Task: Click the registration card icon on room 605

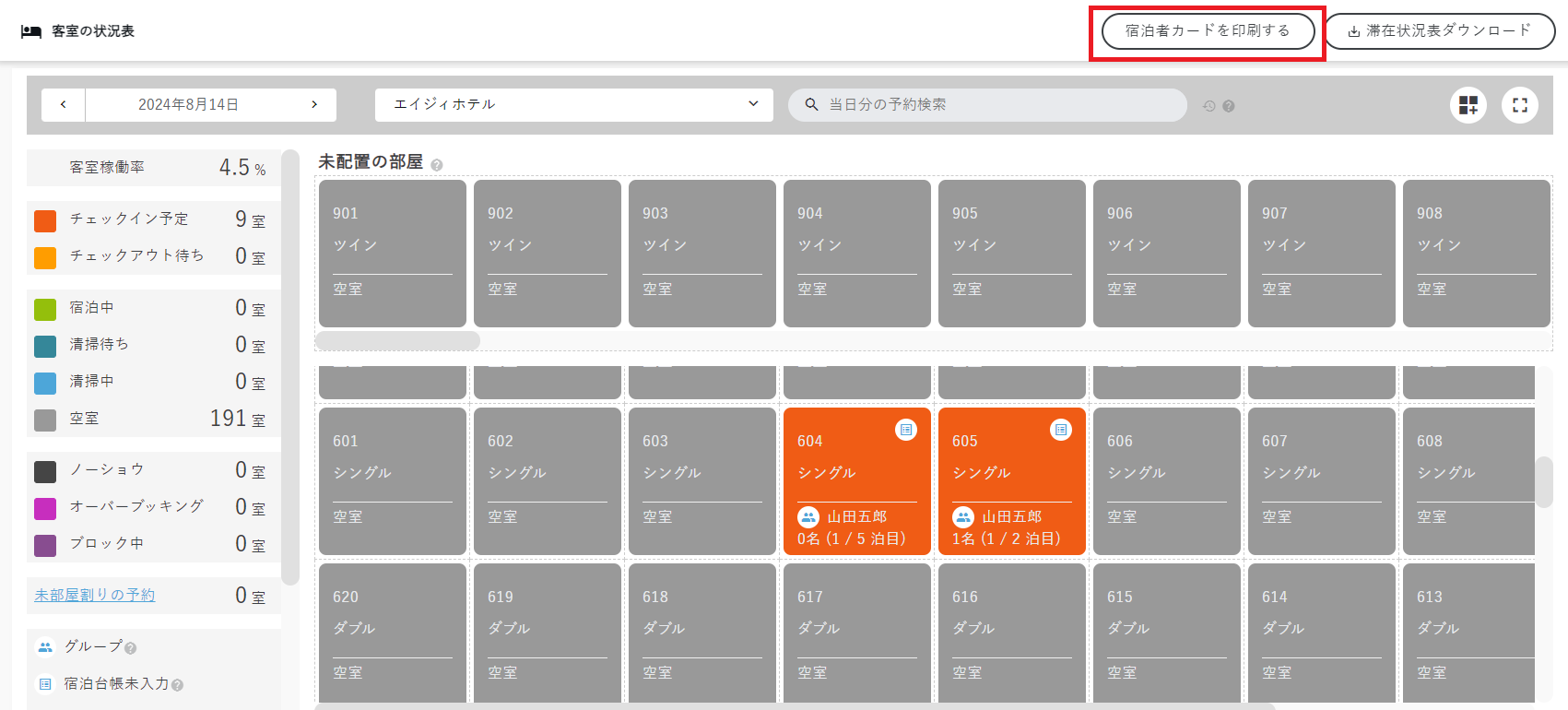Action: 1061,430
